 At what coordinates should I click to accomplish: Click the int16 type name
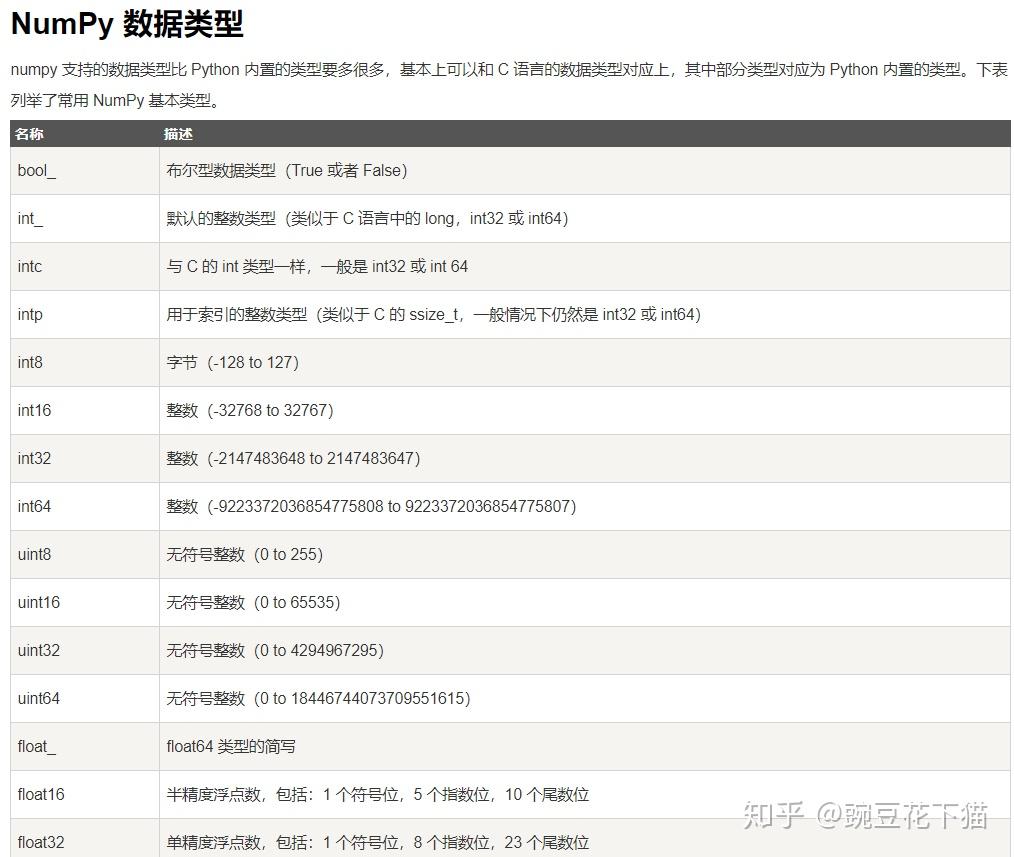(34, 410)
